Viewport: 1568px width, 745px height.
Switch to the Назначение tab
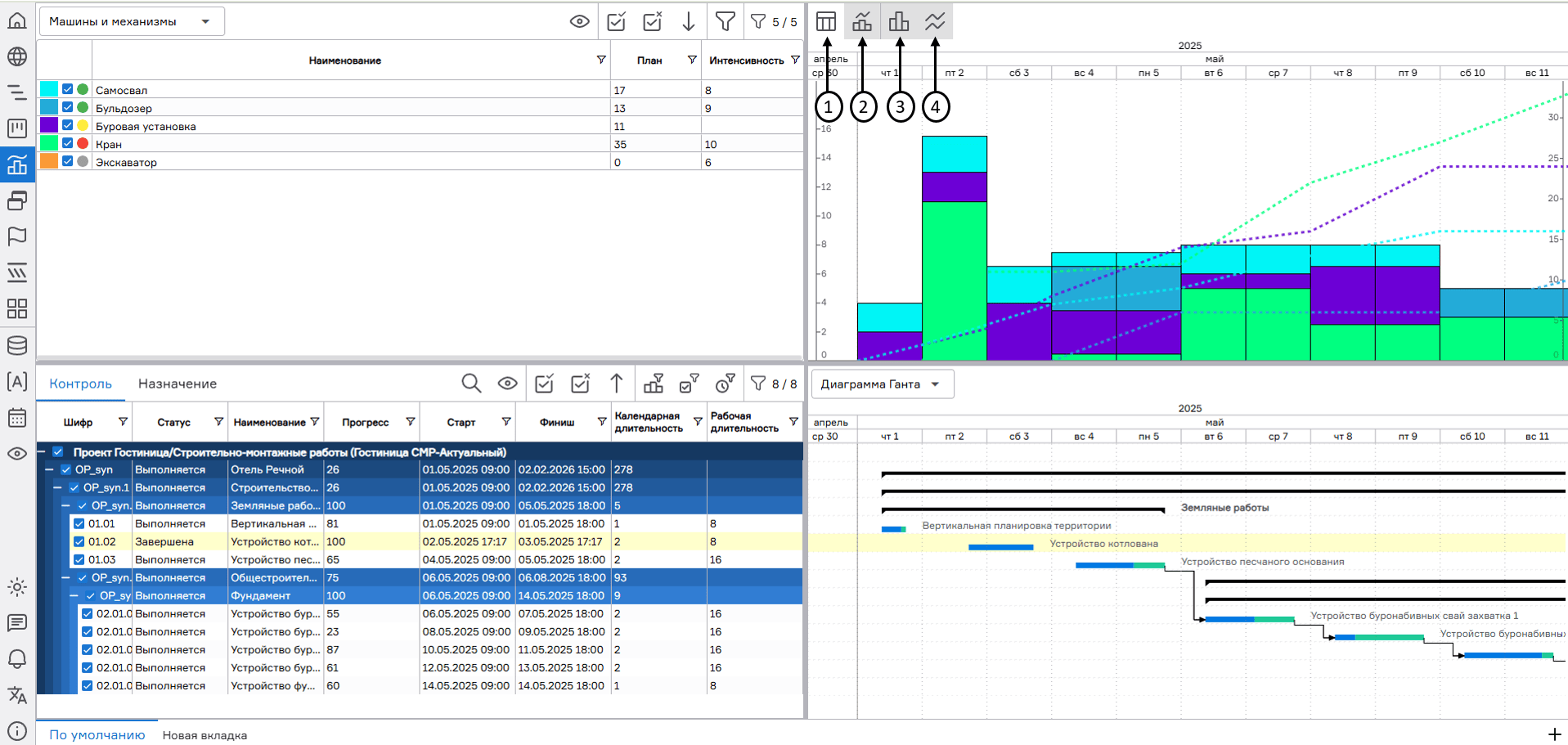[x=177, y=384]
